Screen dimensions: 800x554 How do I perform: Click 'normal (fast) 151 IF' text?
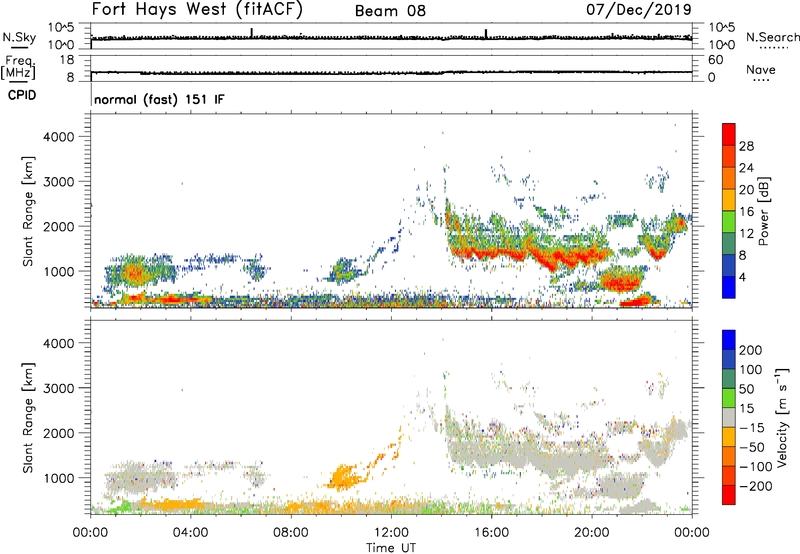pos(159,99)
